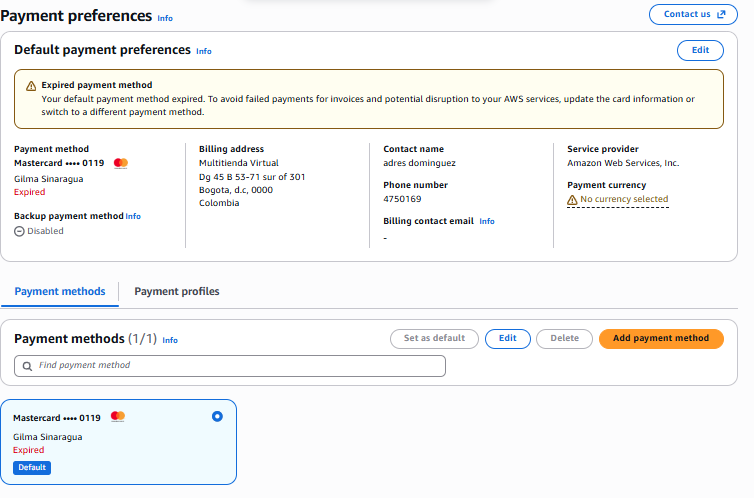
Task: Switch to the Payment methods tab
Action: [60, 291]
